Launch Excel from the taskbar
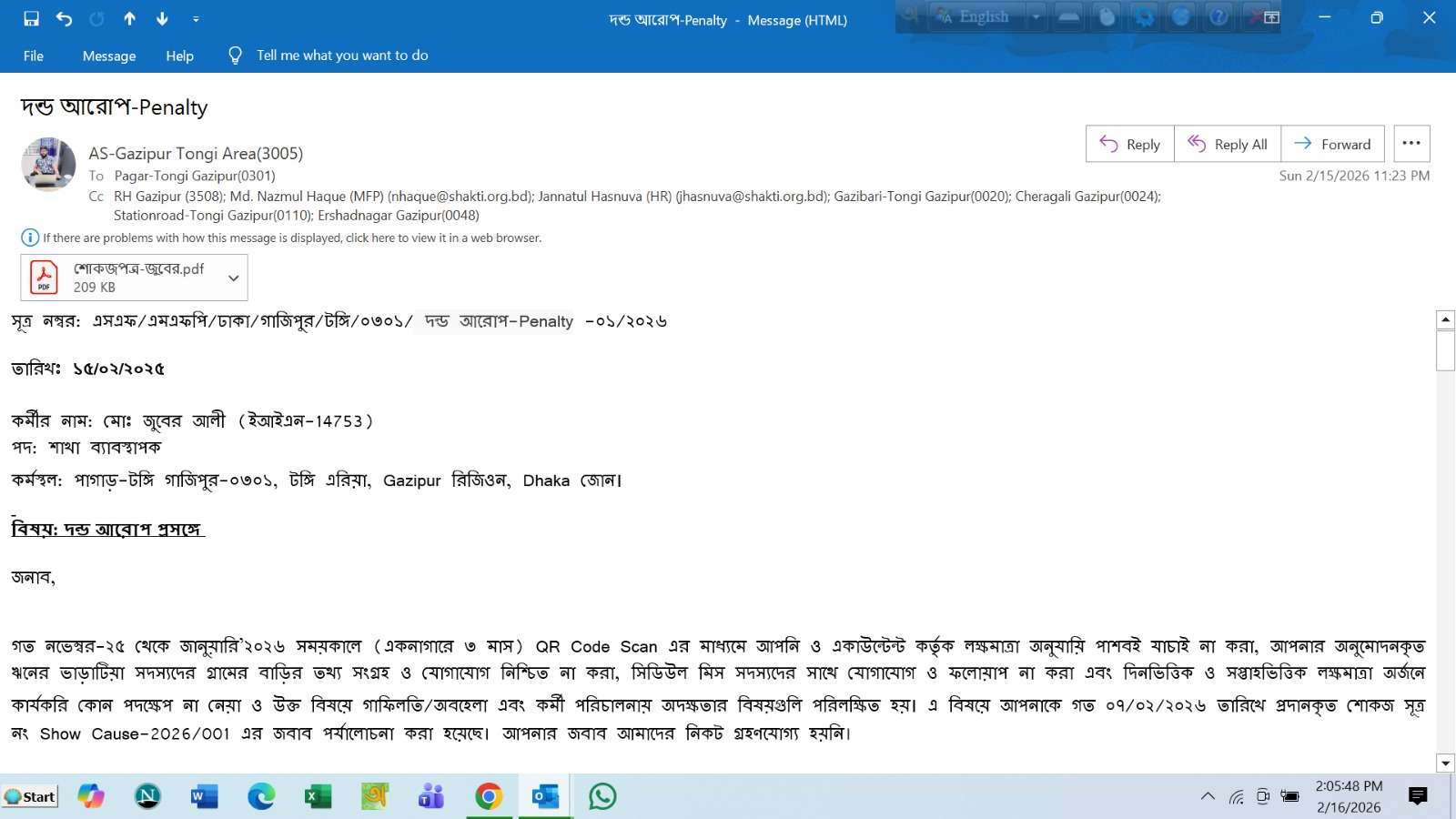1456x819 pixels. 318,797
